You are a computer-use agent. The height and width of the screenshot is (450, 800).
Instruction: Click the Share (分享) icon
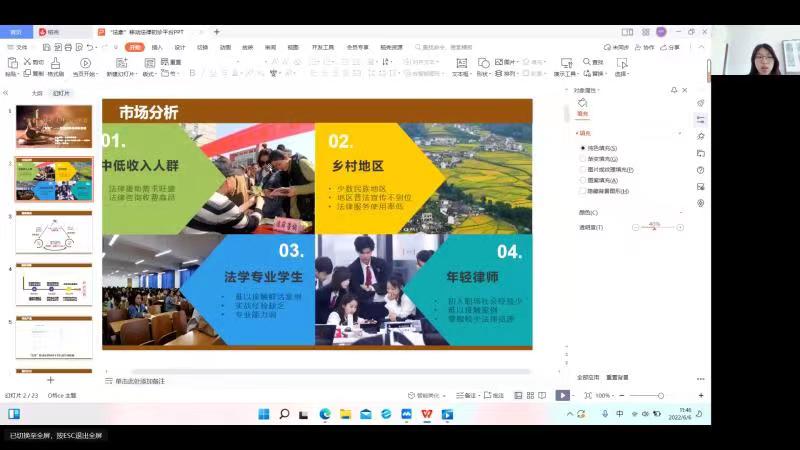coord(671,47)
